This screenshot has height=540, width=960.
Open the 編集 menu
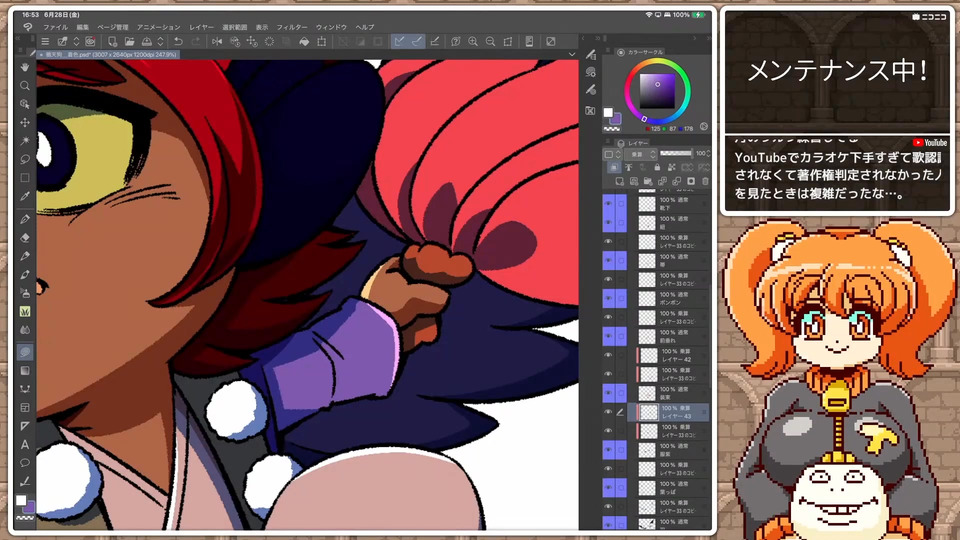click(83, 27)
